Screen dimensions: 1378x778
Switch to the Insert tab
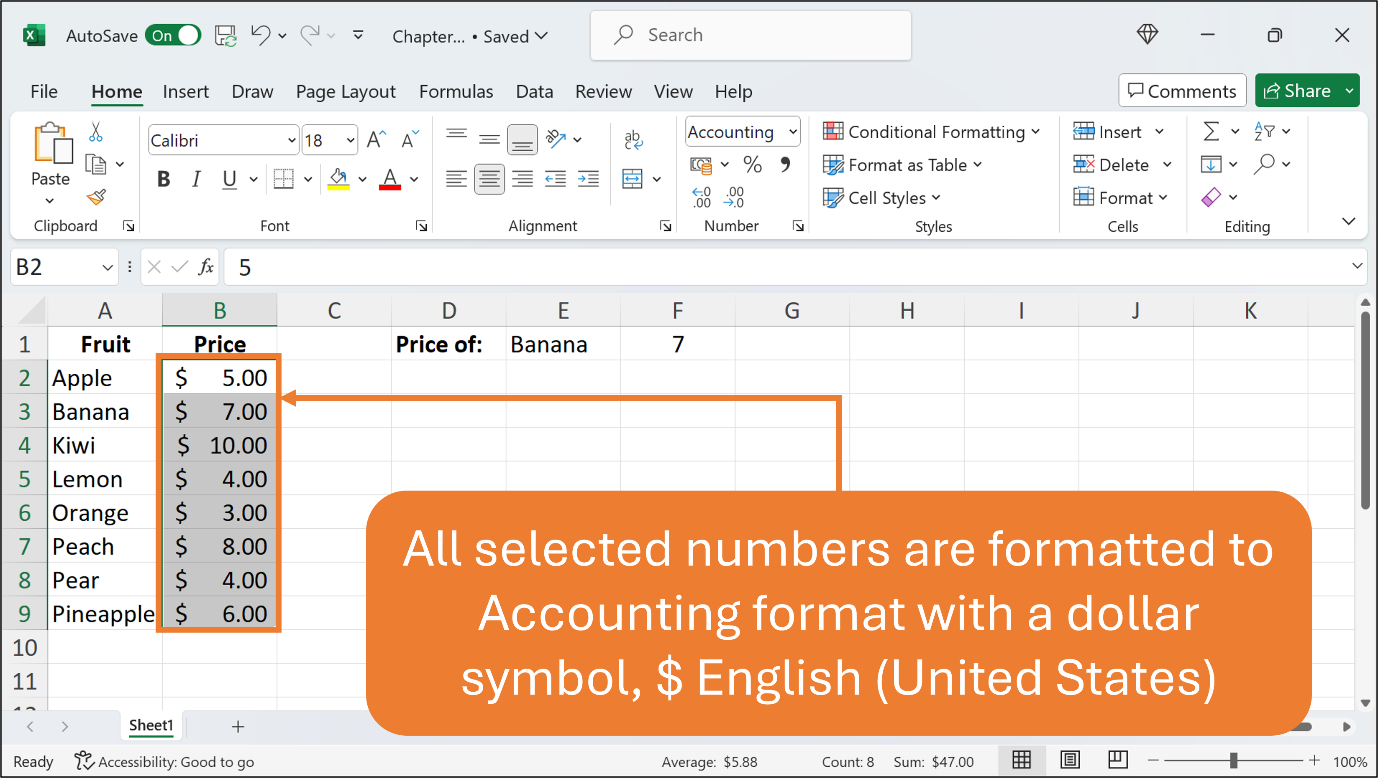coord(186,91)
